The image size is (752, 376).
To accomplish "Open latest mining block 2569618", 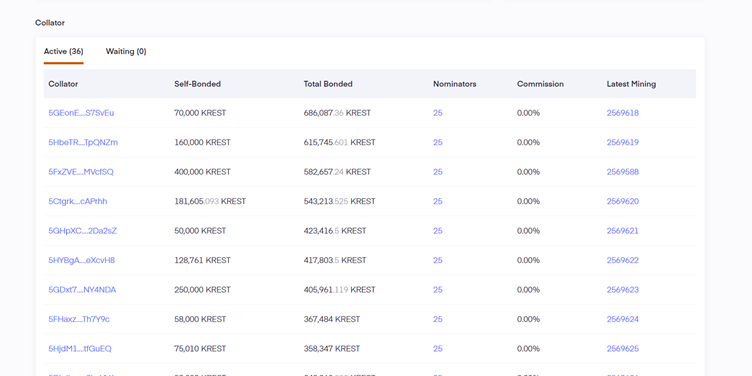I will click(x=623, y=113).
